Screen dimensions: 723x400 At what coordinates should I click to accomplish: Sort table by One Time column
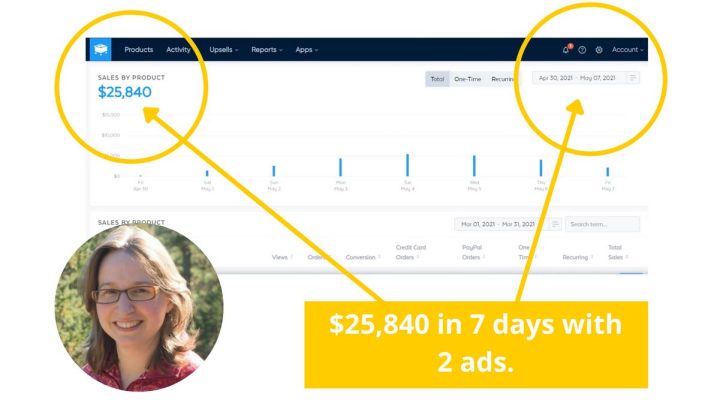pos(525,252)
